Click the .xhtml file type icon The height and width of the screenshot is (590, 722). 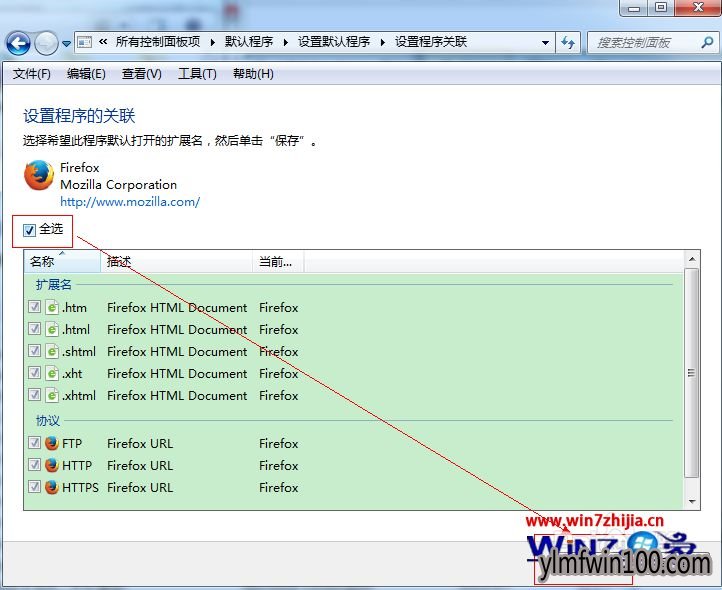(x=52, y=395)
